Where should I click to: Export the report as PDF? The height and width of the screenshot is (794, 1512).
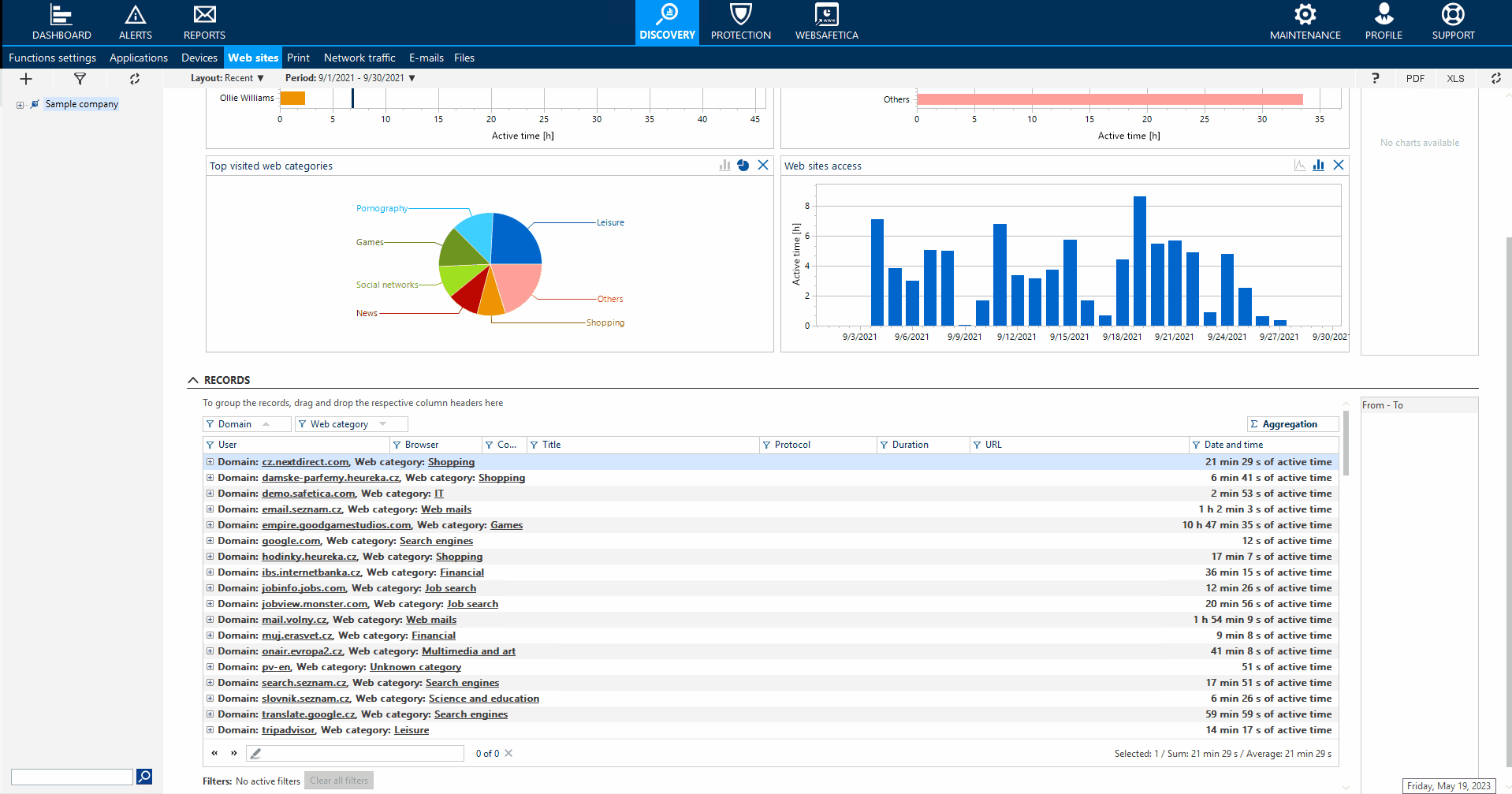click(x=1415, y=79)
